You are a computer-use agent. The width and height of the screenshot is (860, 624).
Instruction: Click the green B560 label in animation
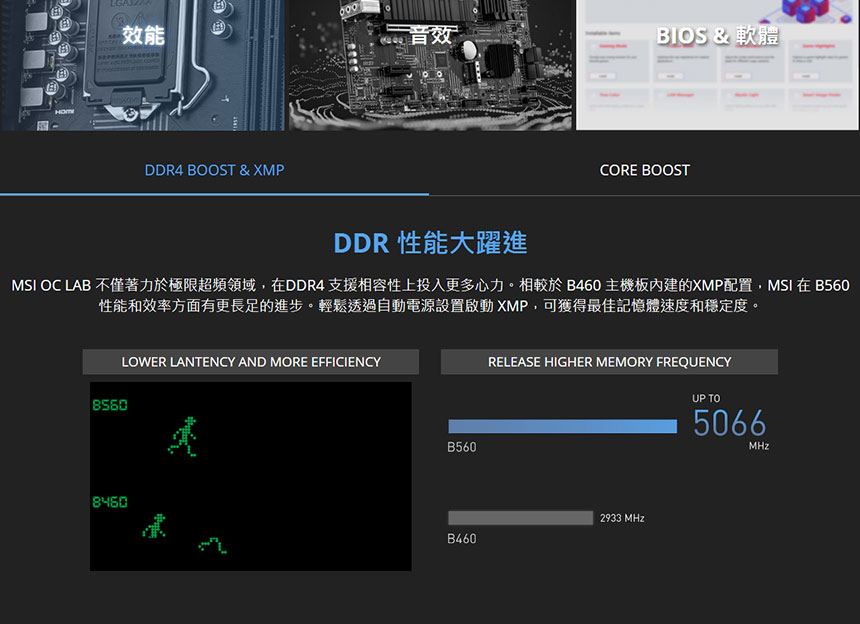110,405
